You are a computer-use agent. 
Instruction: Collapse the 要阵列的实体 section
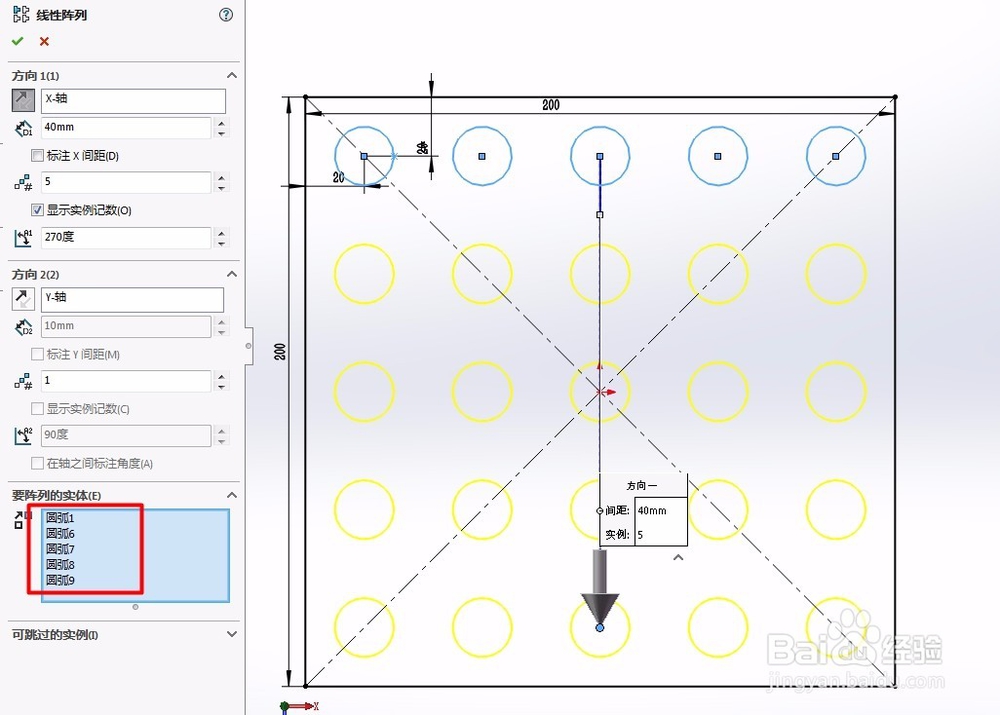(232, 495)
